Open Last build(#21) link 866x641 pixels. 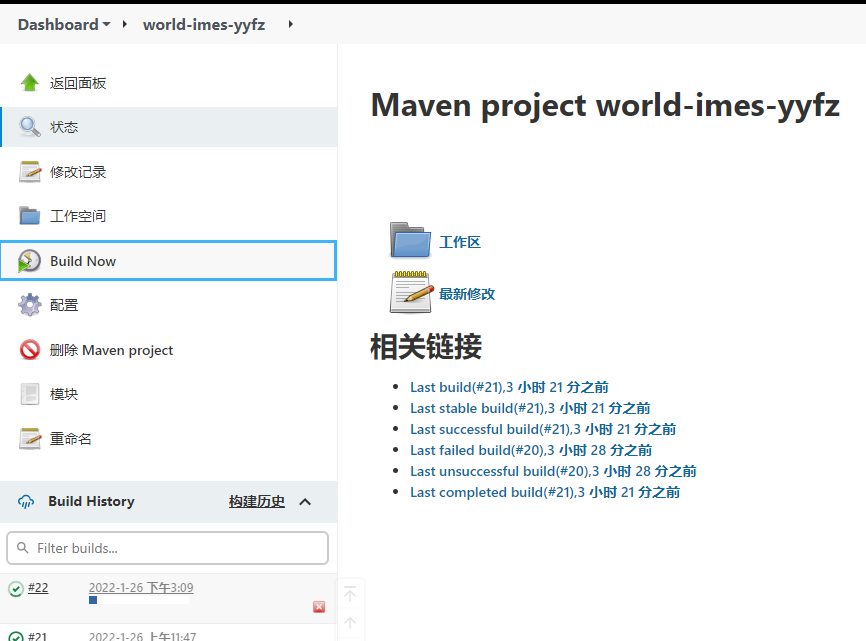(x=509, y=387)
